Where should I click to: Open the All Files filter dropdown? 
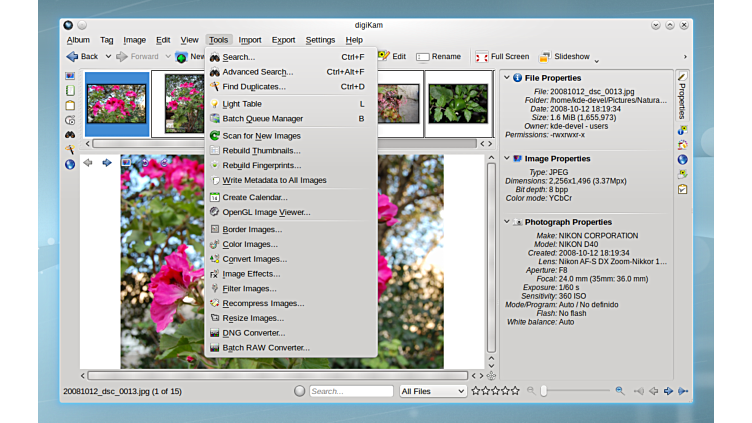[433, 391]
